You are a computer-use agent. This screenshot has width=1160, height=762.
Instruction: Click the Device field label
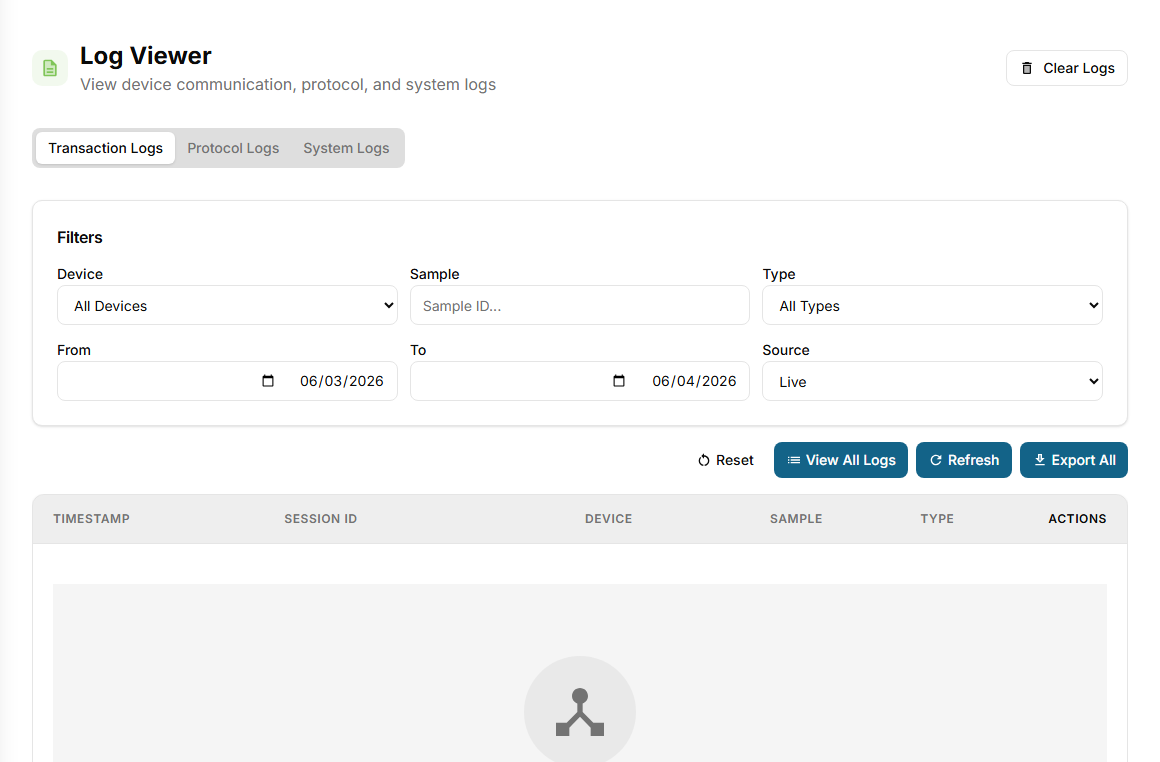80,274
